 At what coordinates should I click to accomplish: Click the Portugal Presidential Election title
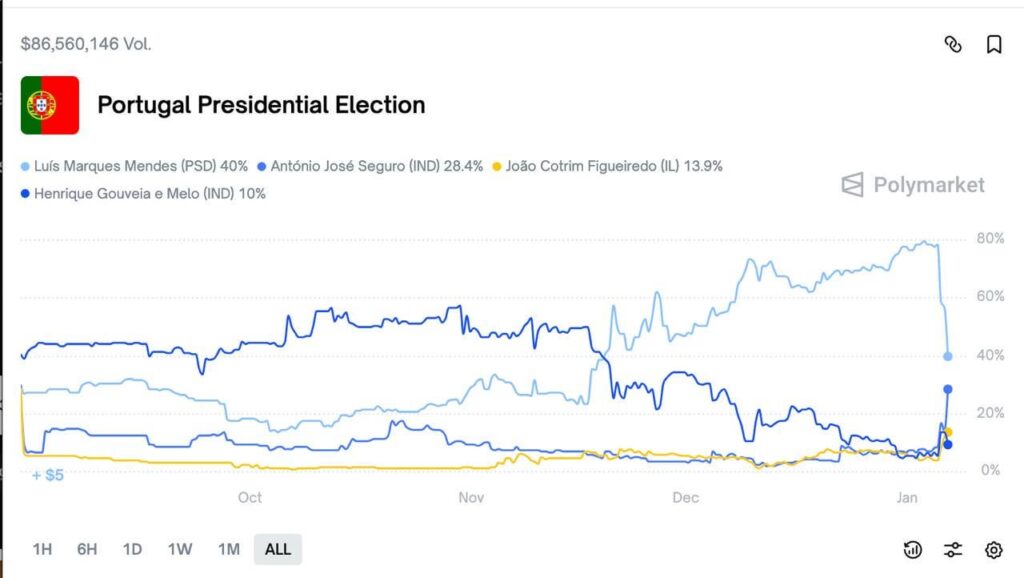pos(261,105)
